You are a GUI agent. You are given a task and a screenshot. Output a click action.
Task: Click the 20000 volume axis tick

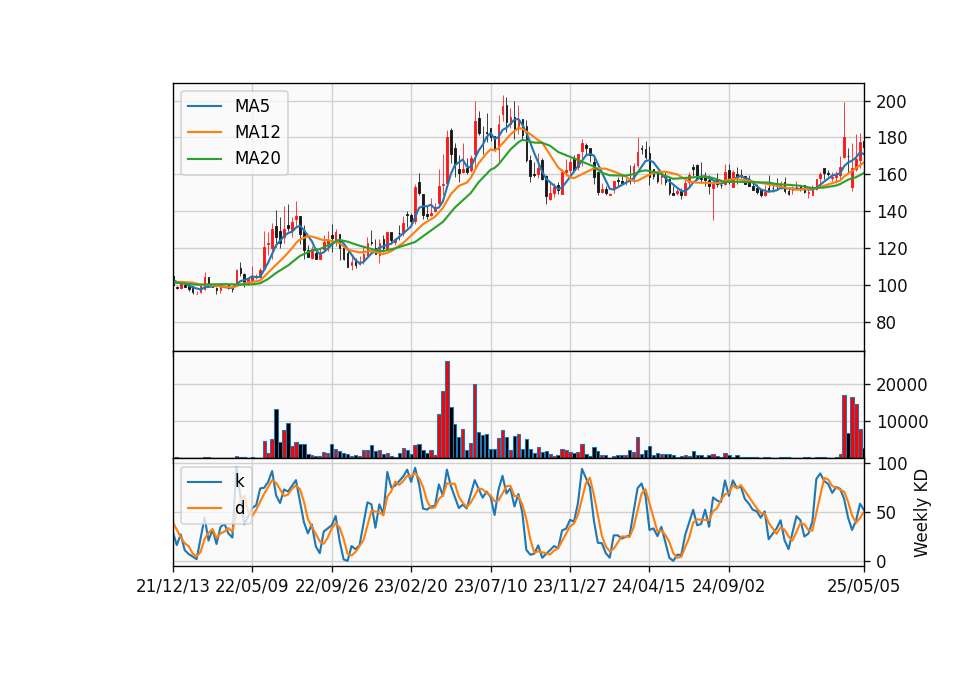[901, 385]
